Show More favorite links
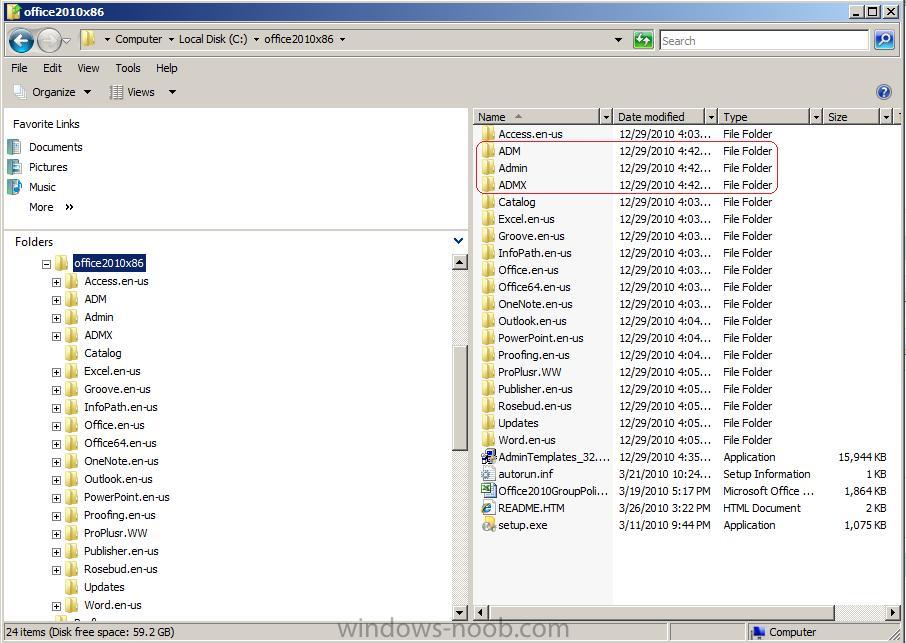The height and width of the screenshot is (643, 906). tap(51, 207)
